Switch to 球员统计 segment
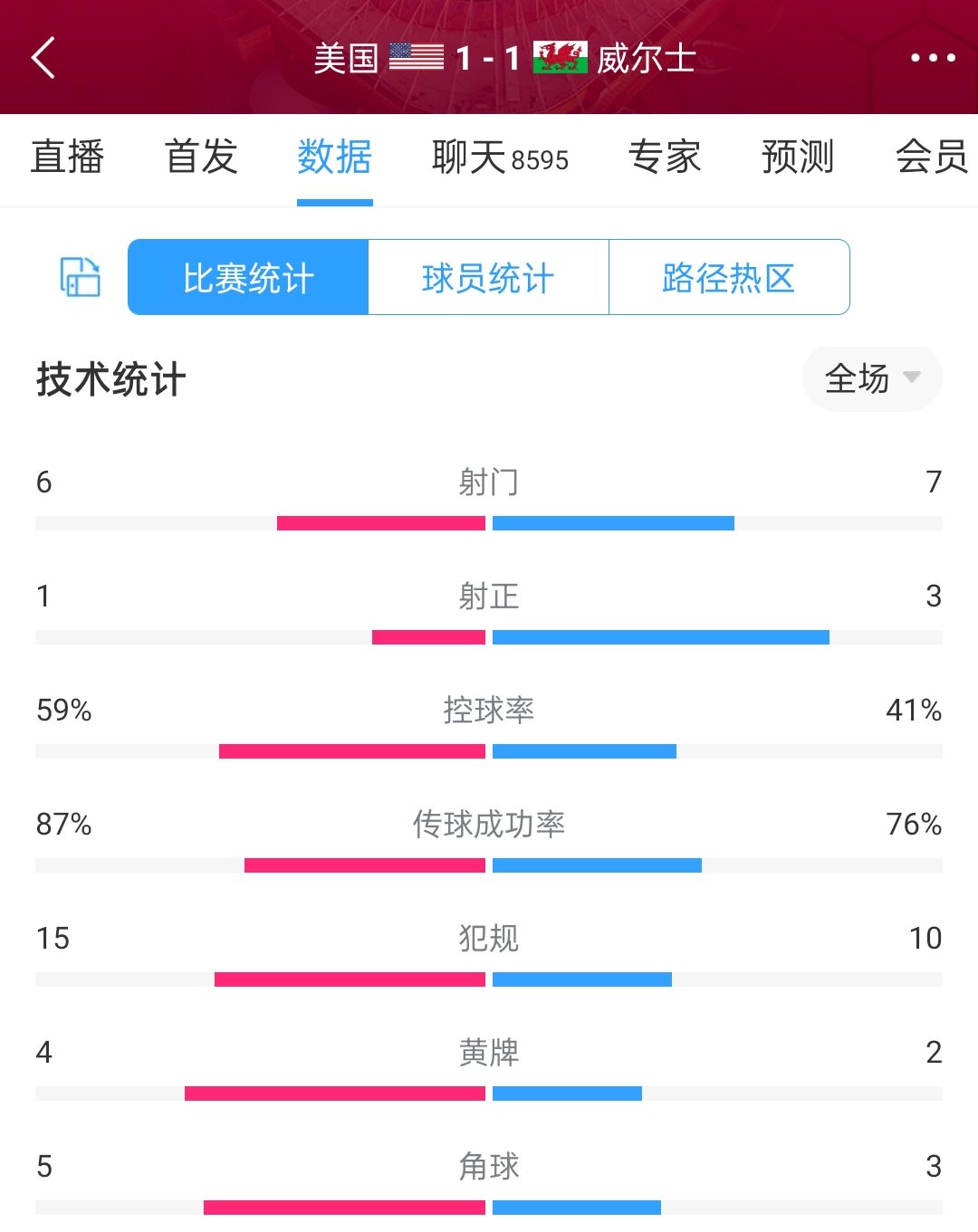Image resolution: width=978 pixels, height=1232 pixels. coord(488,278)
